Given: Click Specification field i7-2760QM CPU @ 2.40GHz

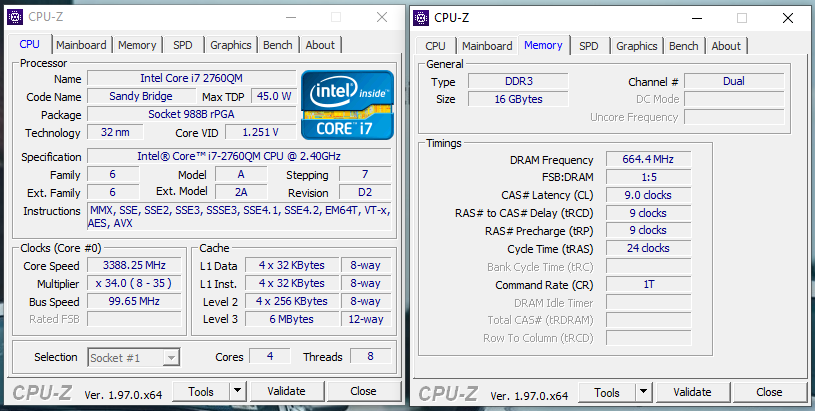Looking at the screenshot, I should (239, 156).
